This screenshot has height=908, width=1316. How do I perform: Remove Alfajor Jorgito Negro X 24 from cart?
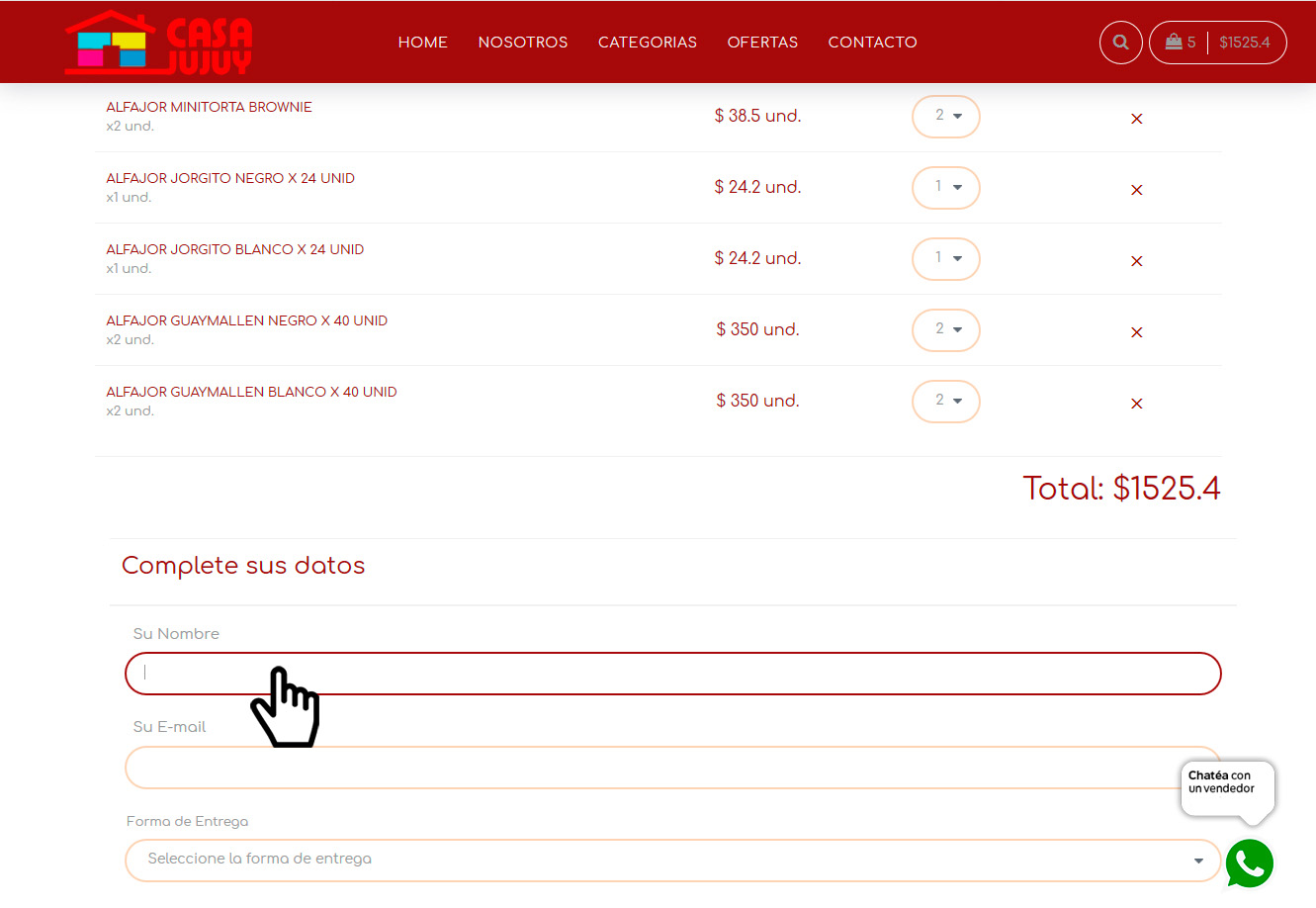[1137, 190]
